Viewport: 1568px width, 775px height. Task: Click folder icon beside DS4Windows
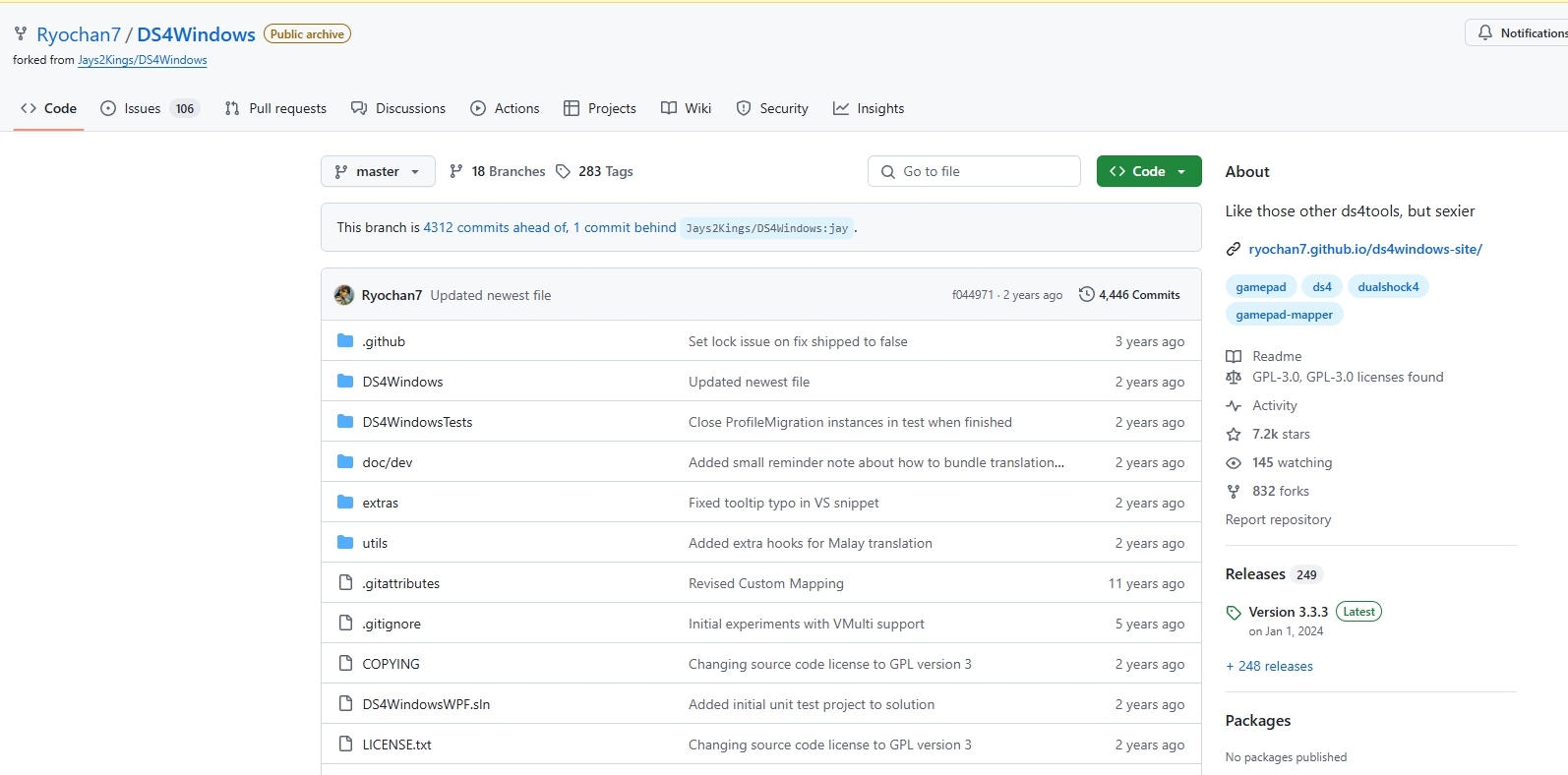coord(345,382)
